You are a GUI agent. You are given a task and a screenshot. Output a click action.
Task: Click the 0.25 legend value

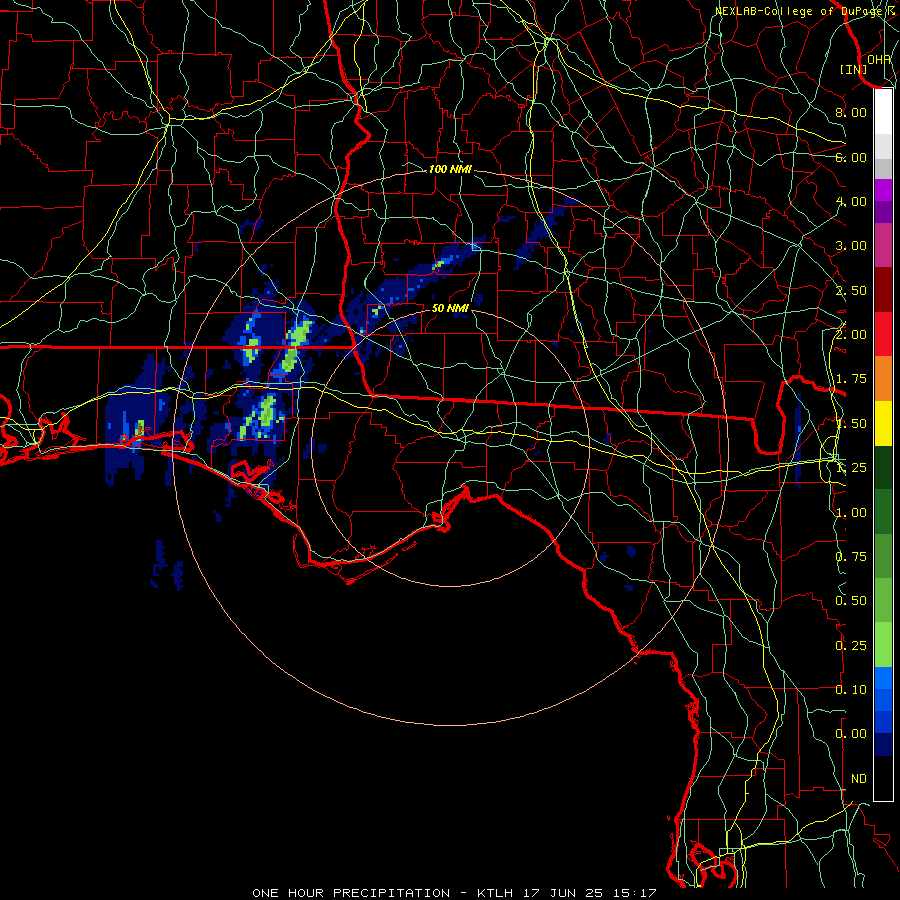(x=851, y=646)
